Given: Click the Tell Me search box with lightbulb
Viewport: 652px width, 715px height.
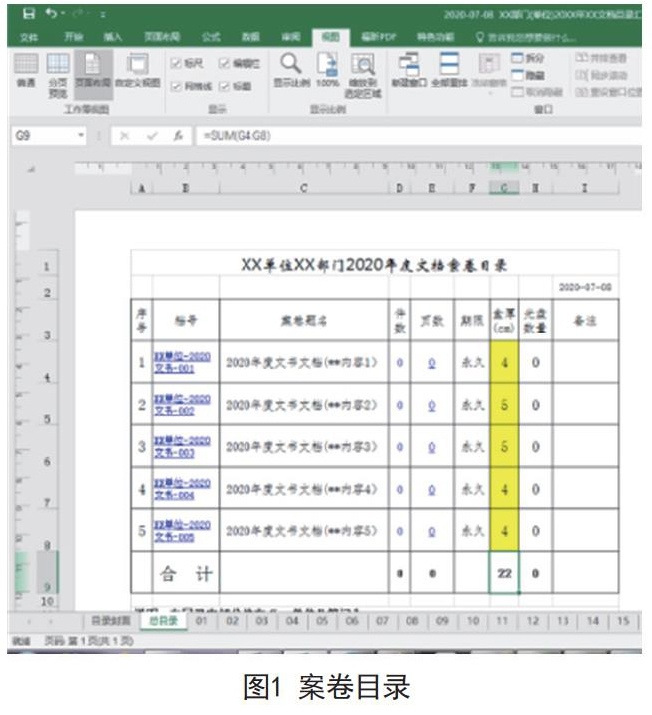Looking at the screenshot, I should click(x=524, y=37).
